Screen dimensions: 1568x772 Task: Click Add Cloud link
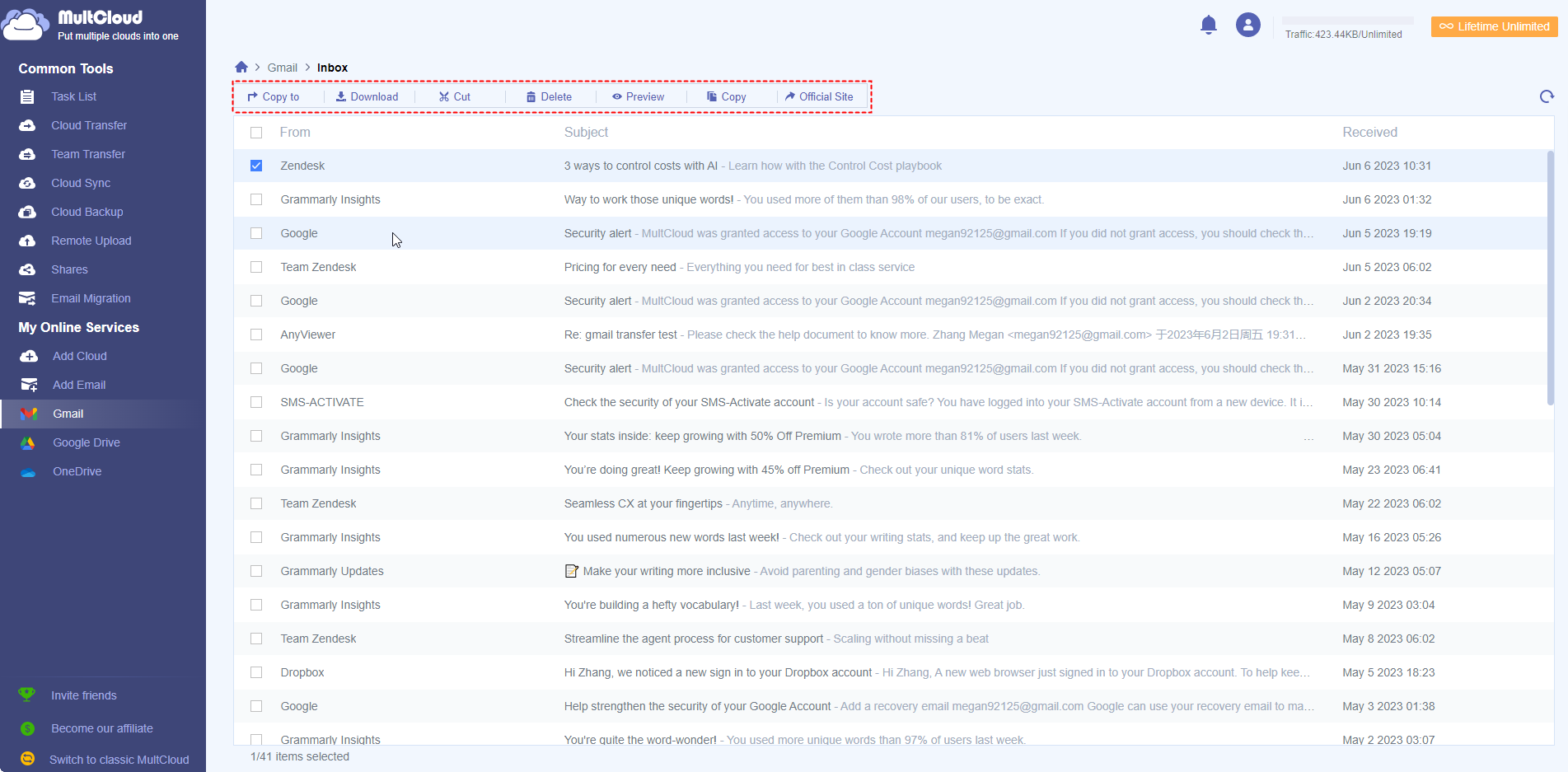[x=80, y=356]
